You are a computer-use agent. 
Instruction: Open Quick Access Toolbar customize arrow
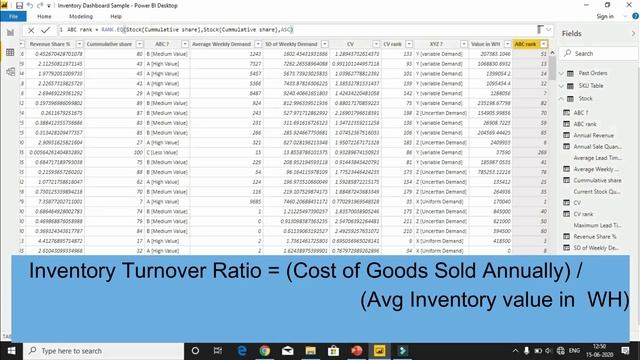(x=49, y=6)
